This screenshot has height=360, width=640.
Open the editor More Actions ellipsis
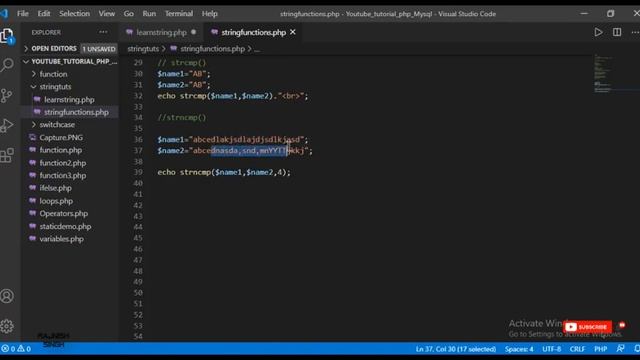635,32
